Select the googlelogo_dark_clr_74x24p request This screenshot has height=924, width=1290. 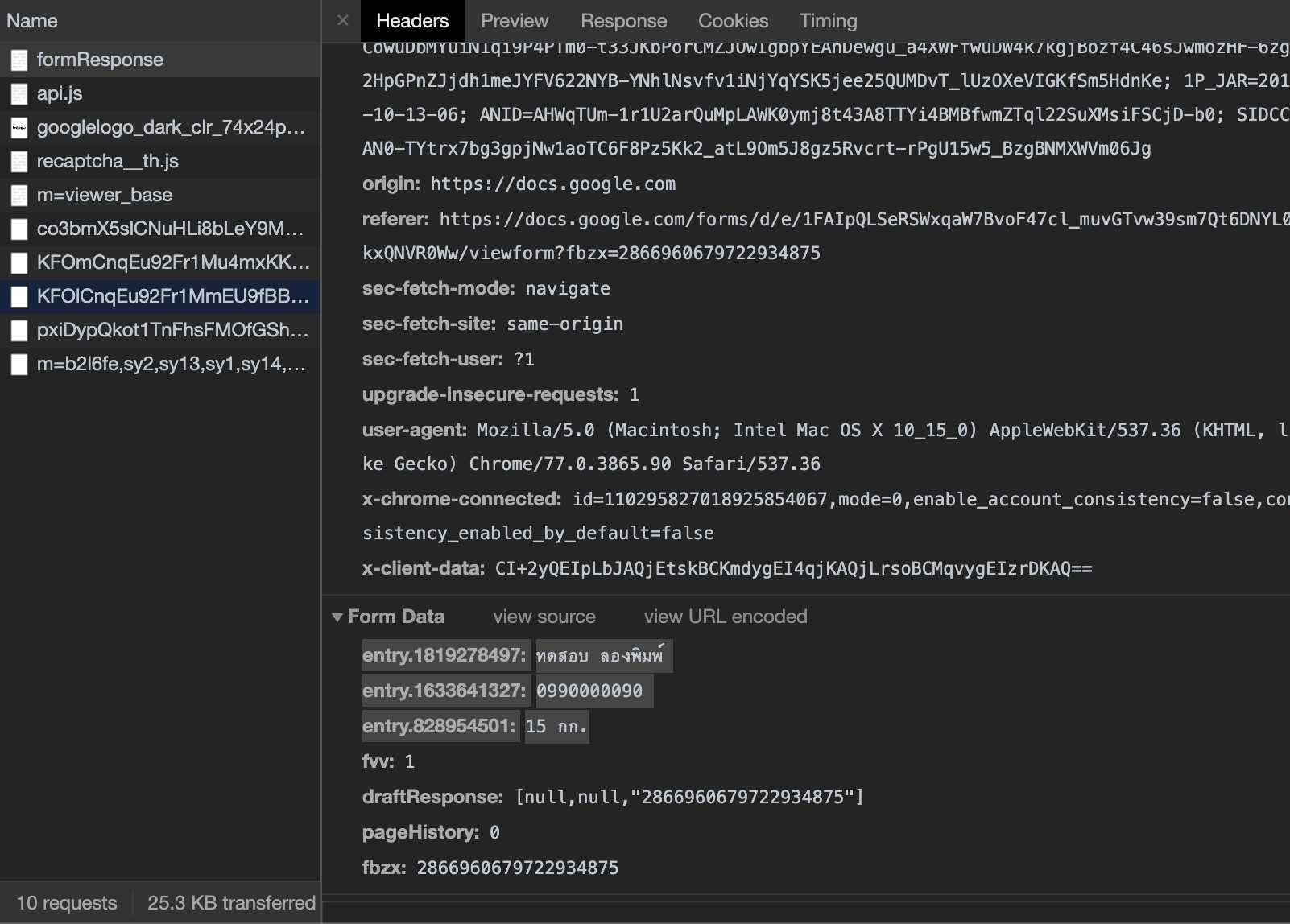click(x=160, y=127)
